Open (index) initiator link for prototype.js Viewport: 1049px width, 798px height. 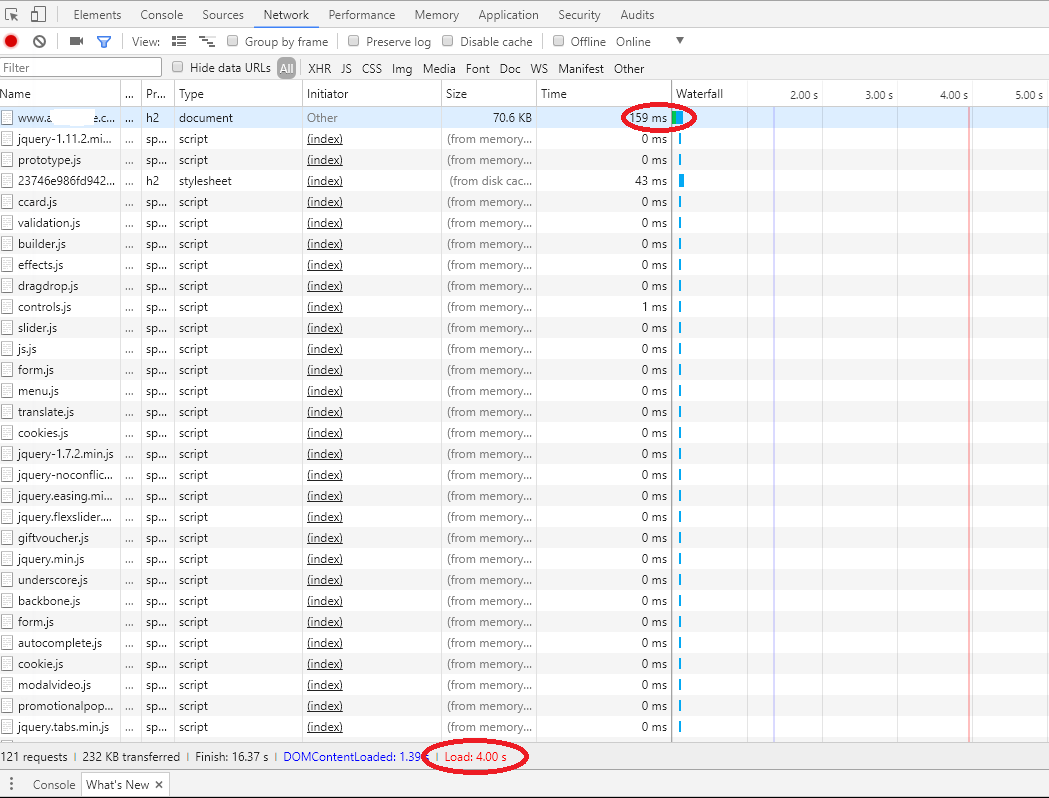click(324, 160)
